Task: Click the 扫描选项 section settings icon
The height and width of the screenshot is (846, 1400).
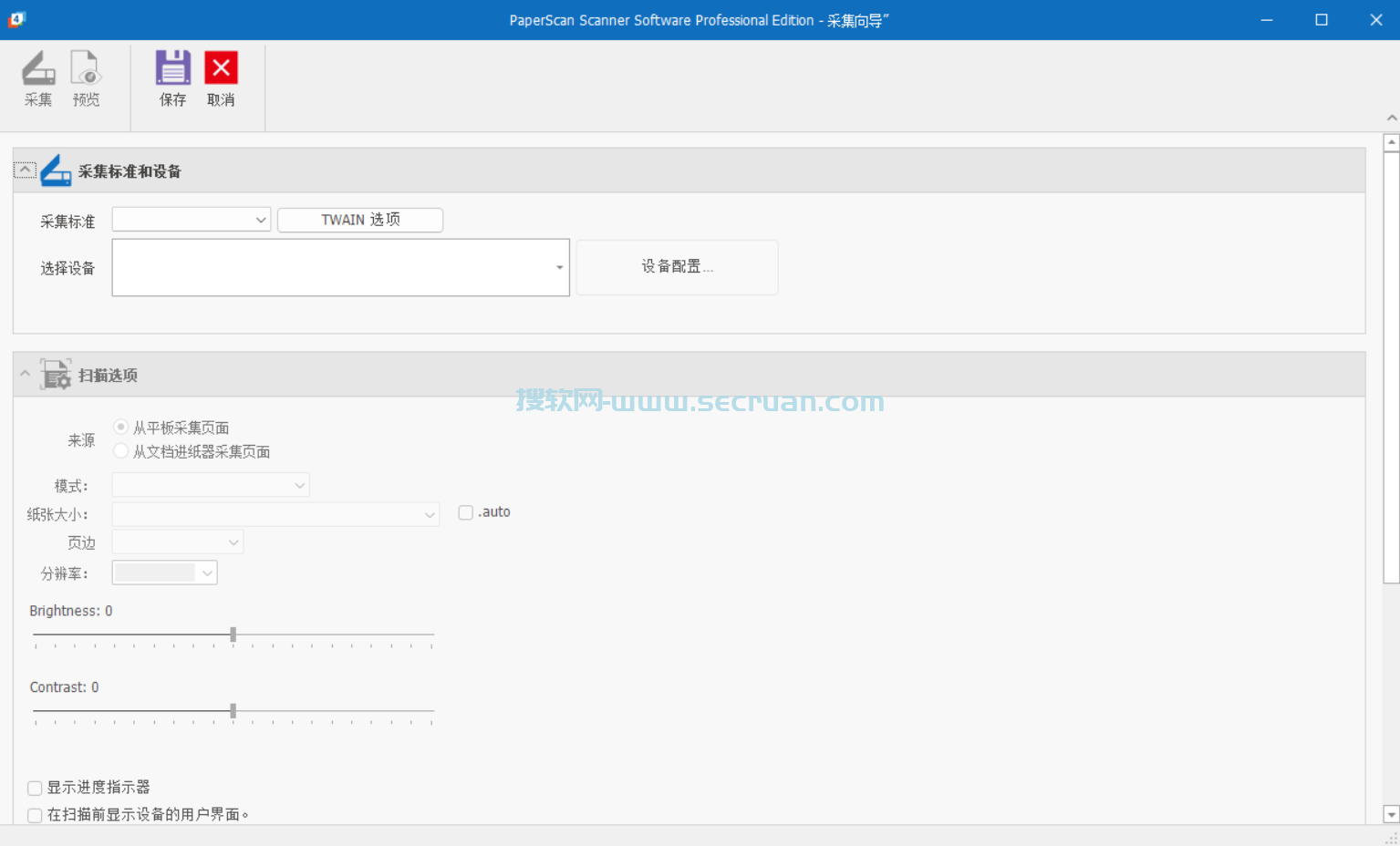Action: tap(56, 375)
